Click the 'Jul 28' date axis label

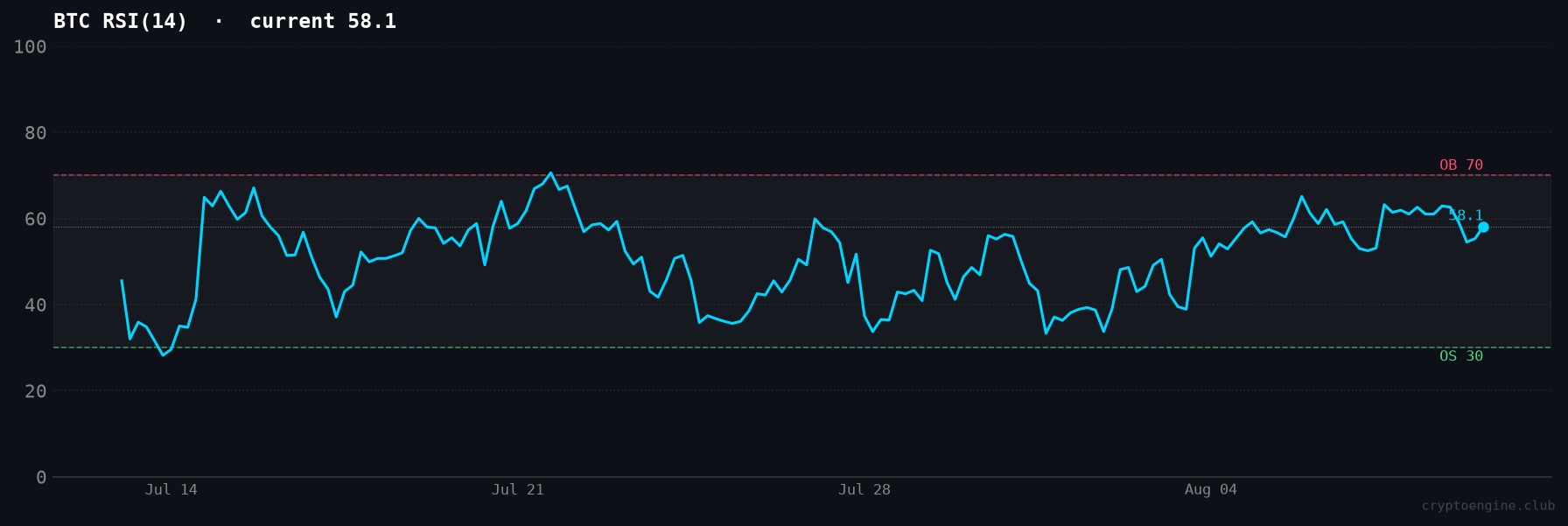pyautogui.click(x=864, y=489)
